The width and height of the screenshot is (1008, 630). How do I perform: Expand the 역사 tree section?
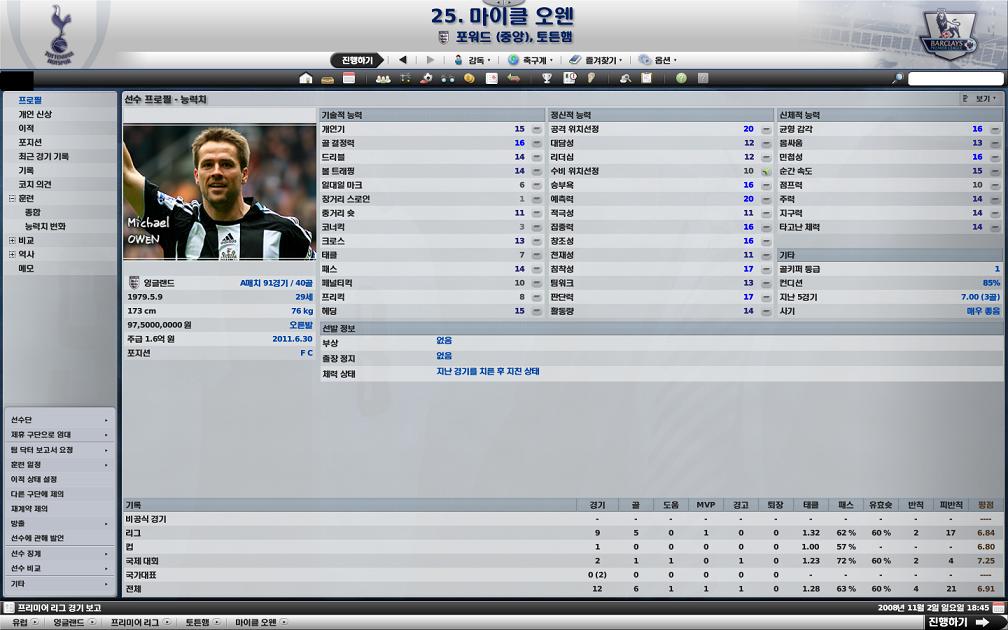click(x=12, y=254)
